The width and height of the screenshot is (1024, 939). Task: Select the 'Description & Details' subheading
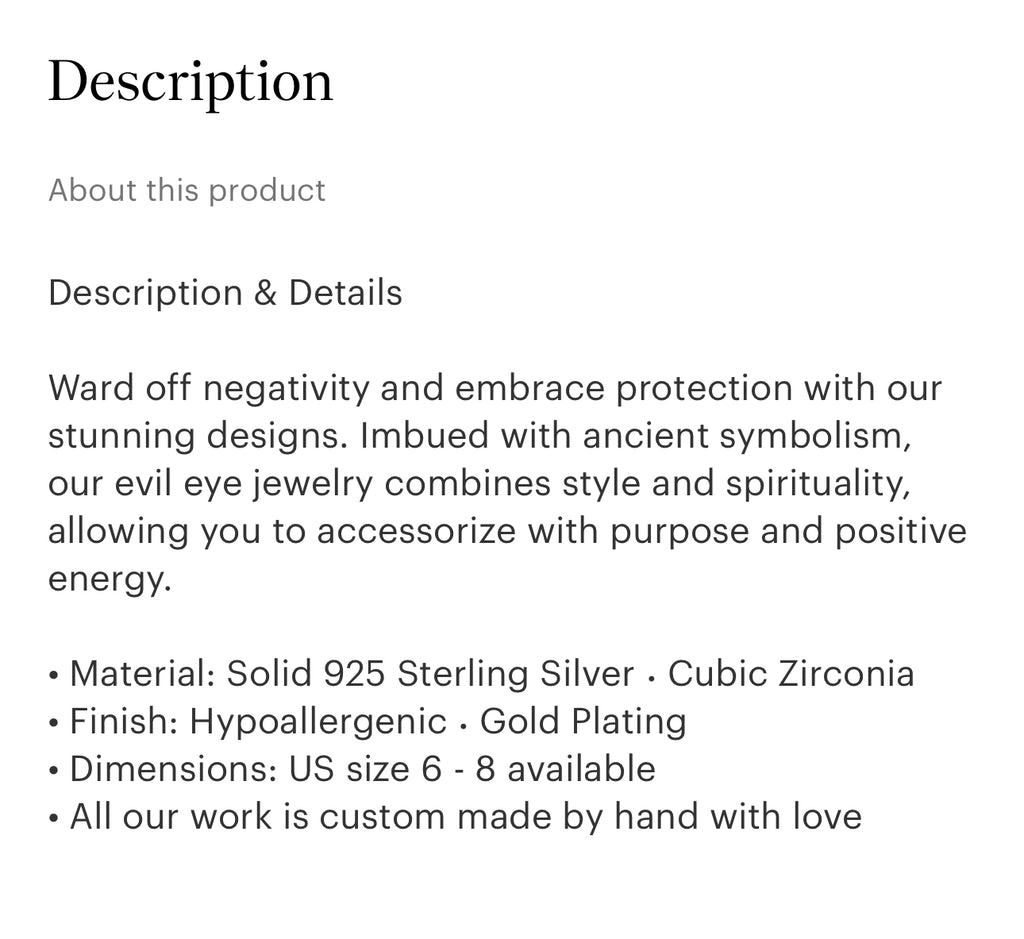(225, 293)
